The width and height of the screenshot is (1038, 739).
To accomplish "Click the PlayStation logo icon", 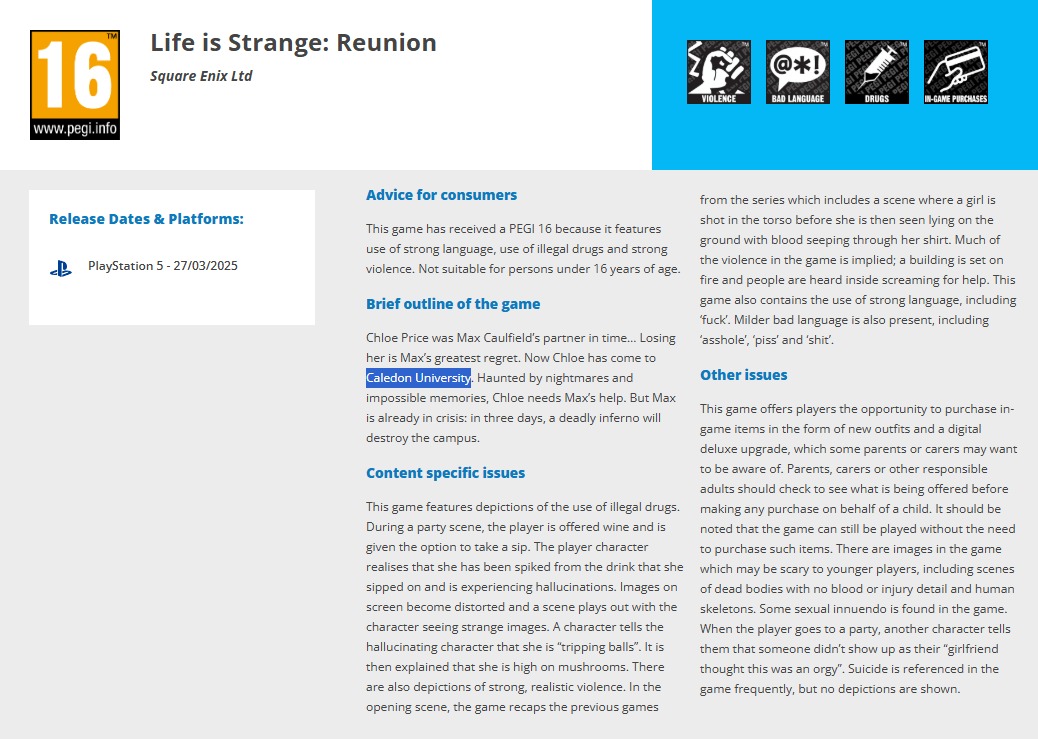I will 61,268.
